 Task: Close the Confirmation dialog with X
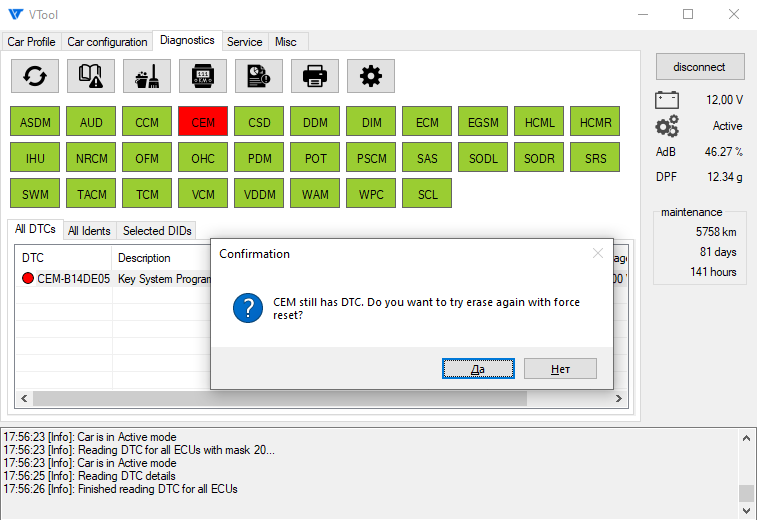(597, 254)
